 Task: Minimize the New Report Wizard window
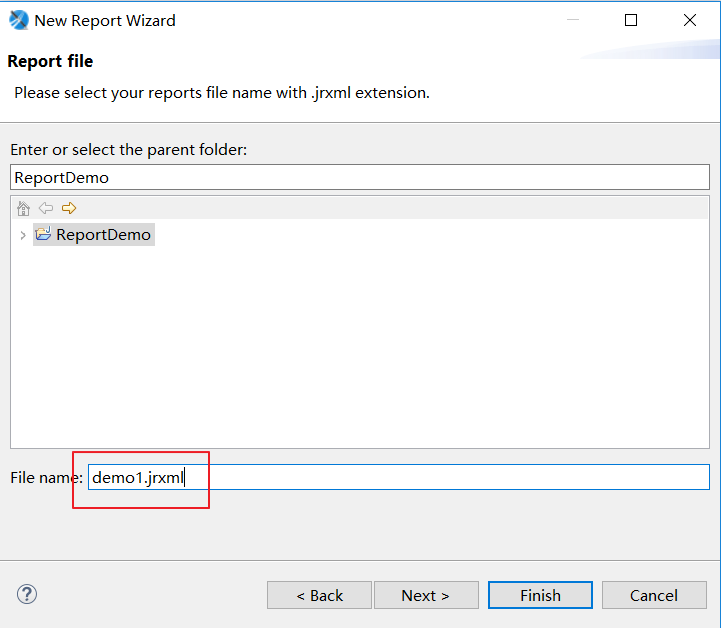pos(572,20)
